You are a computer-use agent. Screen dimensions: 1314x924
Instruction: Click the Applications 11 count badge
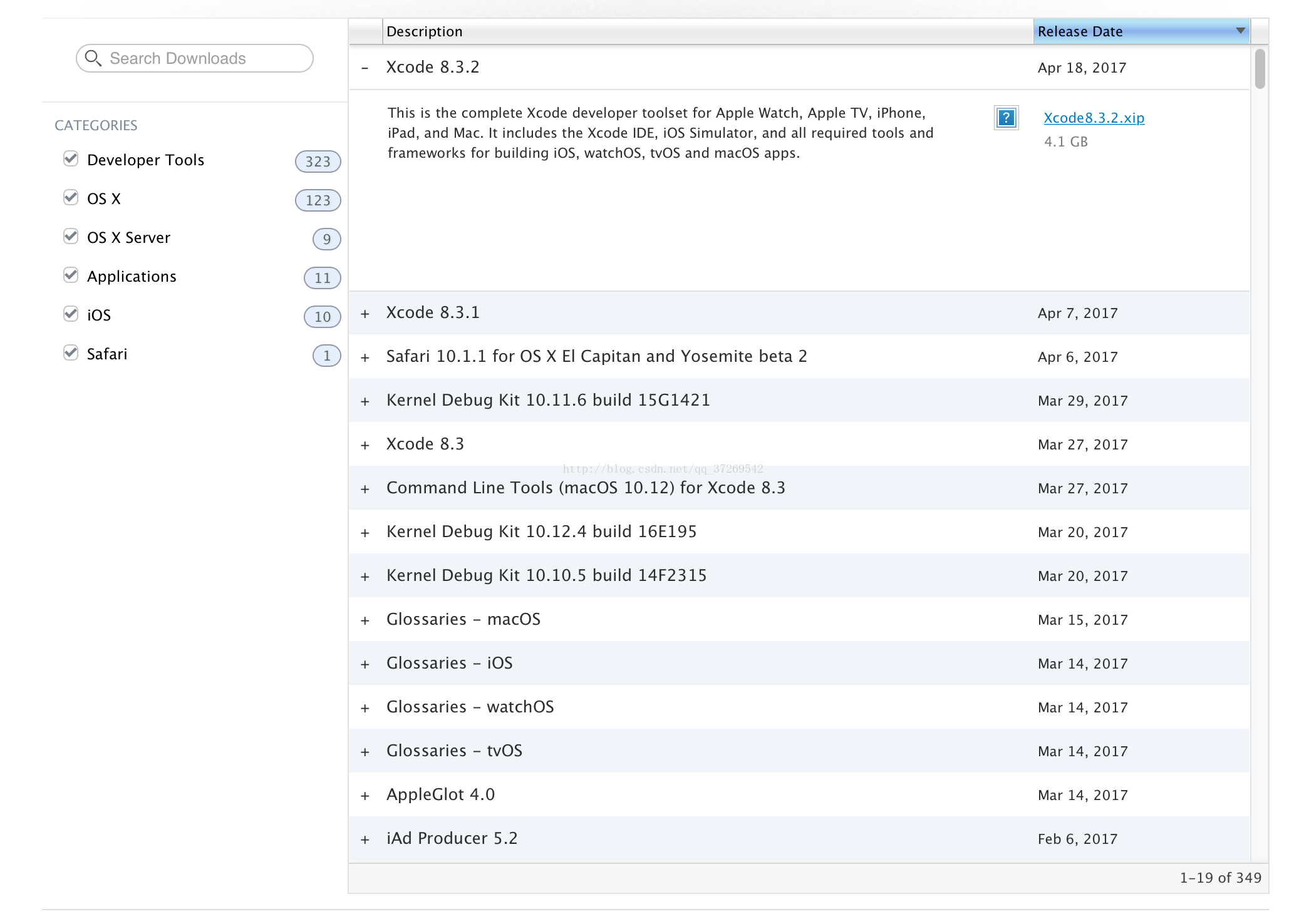tap(322, 278)
